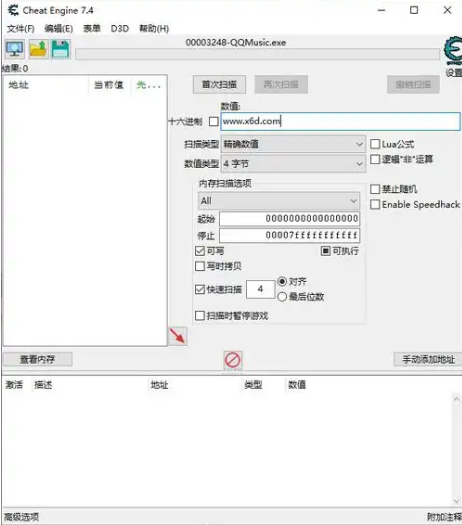Click the open file folder icon
Viewport: 462px width, 525px height.
click(x=38, y=49)
